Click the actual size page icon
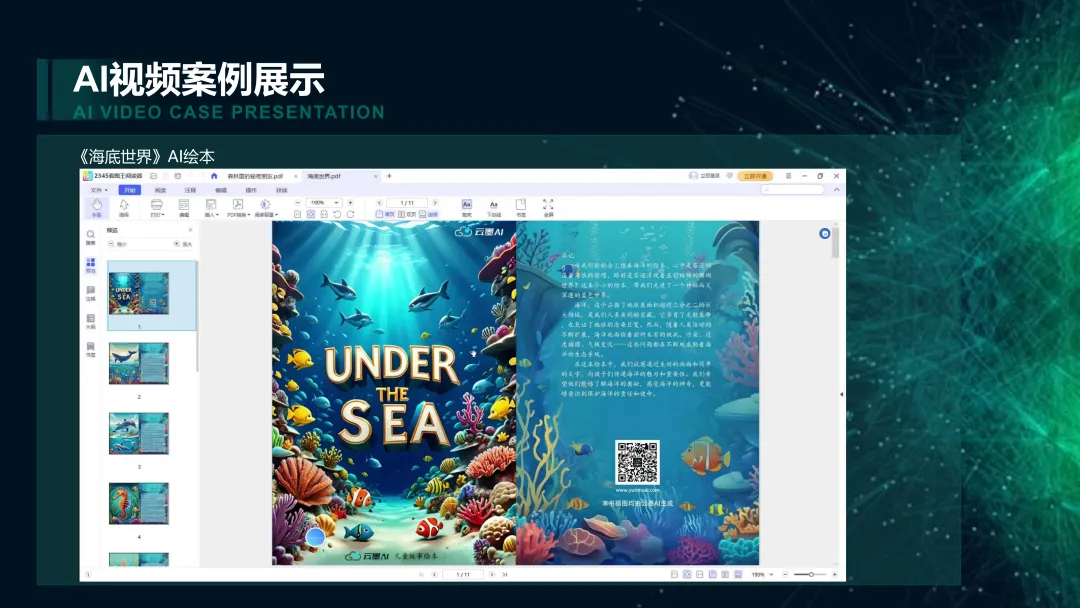Viewport: 1080px width, 608px height. tap(298, 214)
